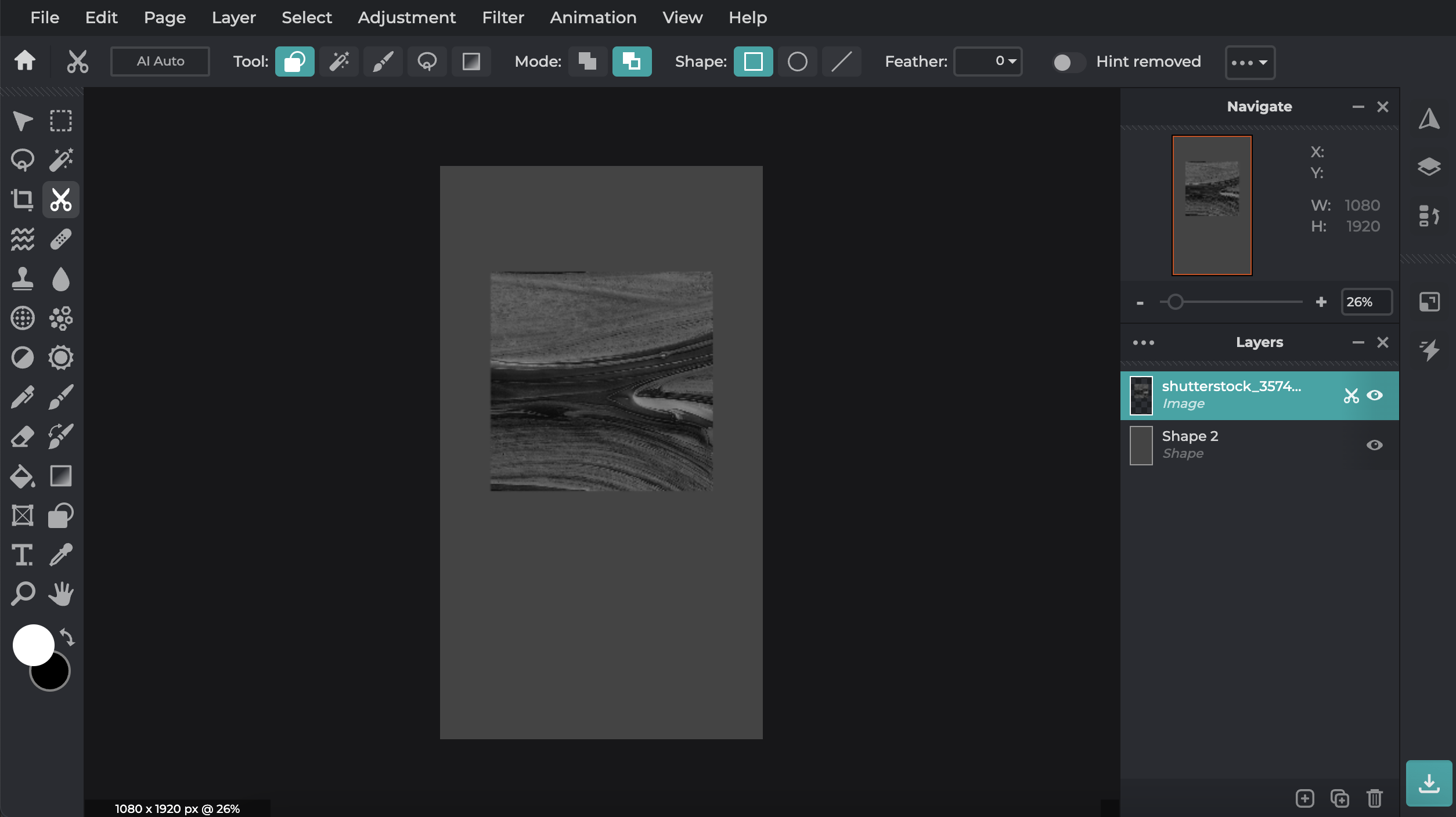Click the Navigate panel preview thumbnail

[x=1212, y=205]
